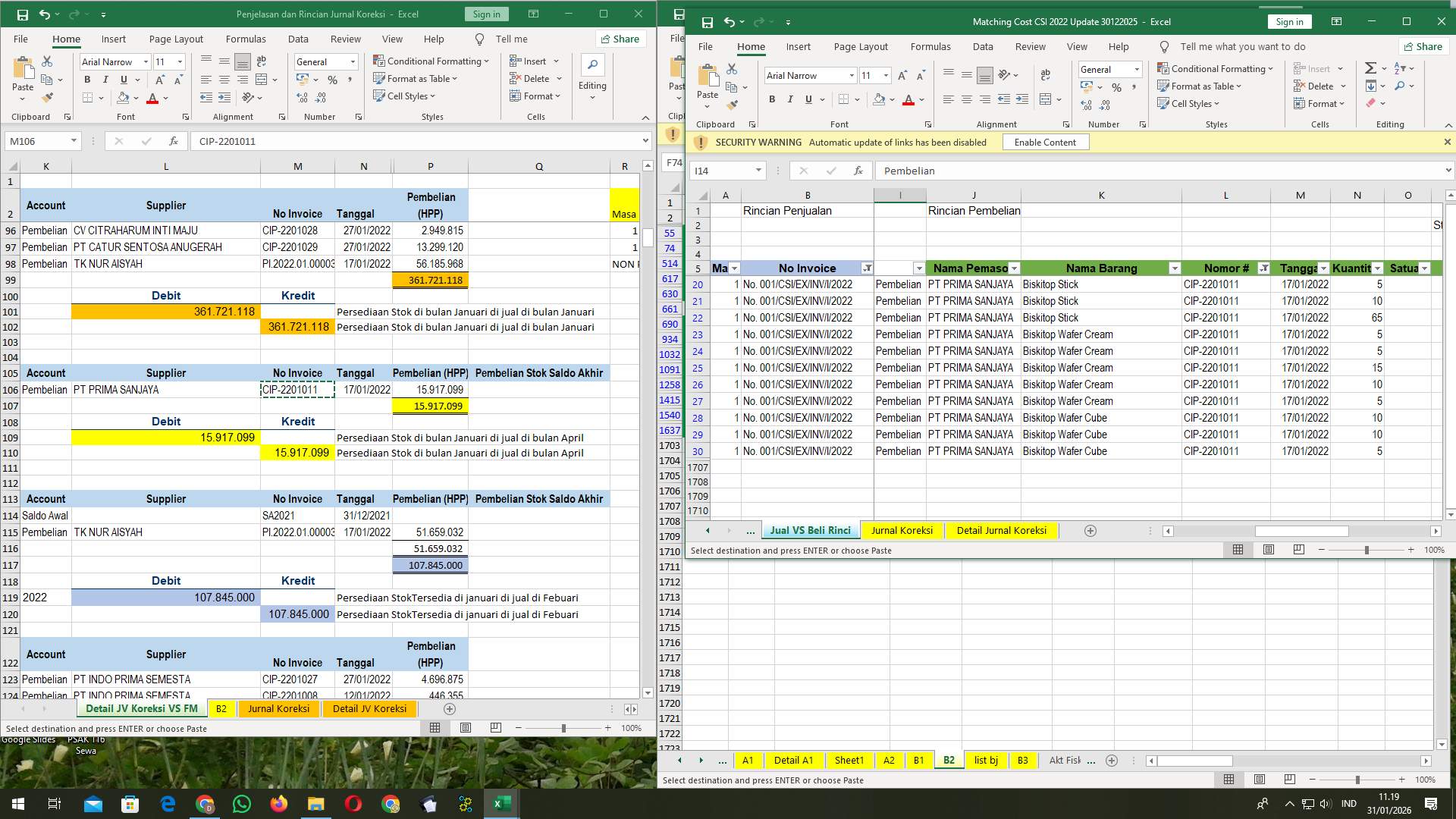
Task: Switch to the Jurnal Koreksi sheet tab
Action: (902, 530)
